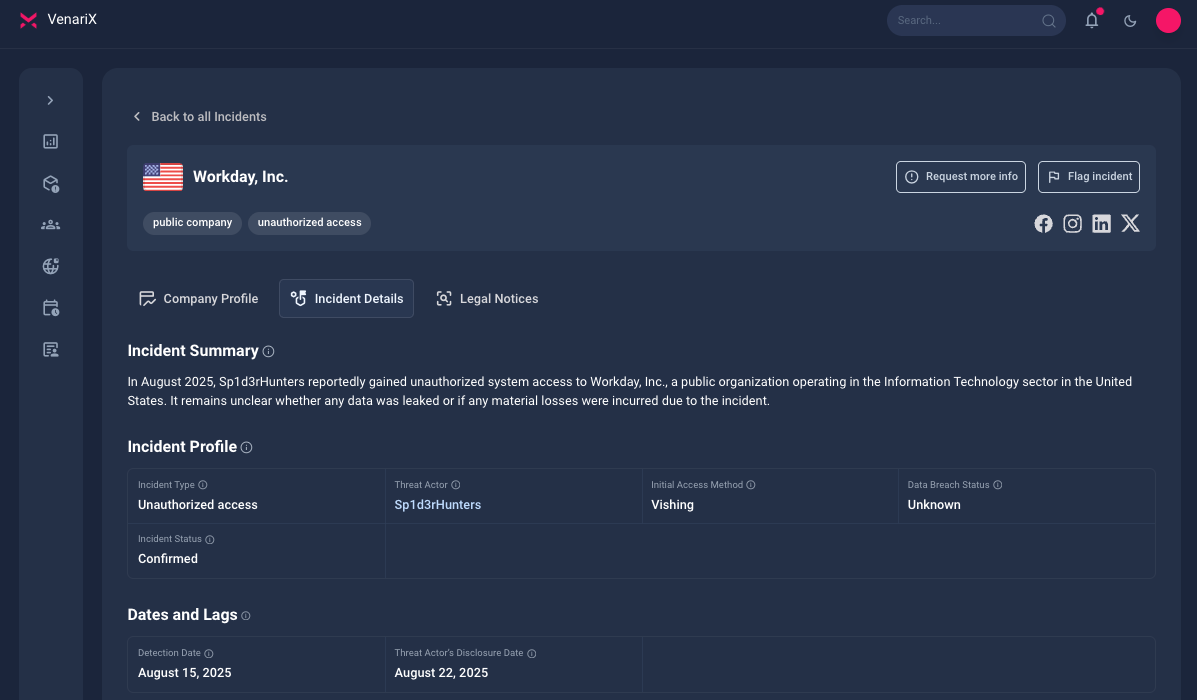
Task: Open the Sp1d3rHunters threat actor link
Action: pyautogui.click(x=437, y=505)
